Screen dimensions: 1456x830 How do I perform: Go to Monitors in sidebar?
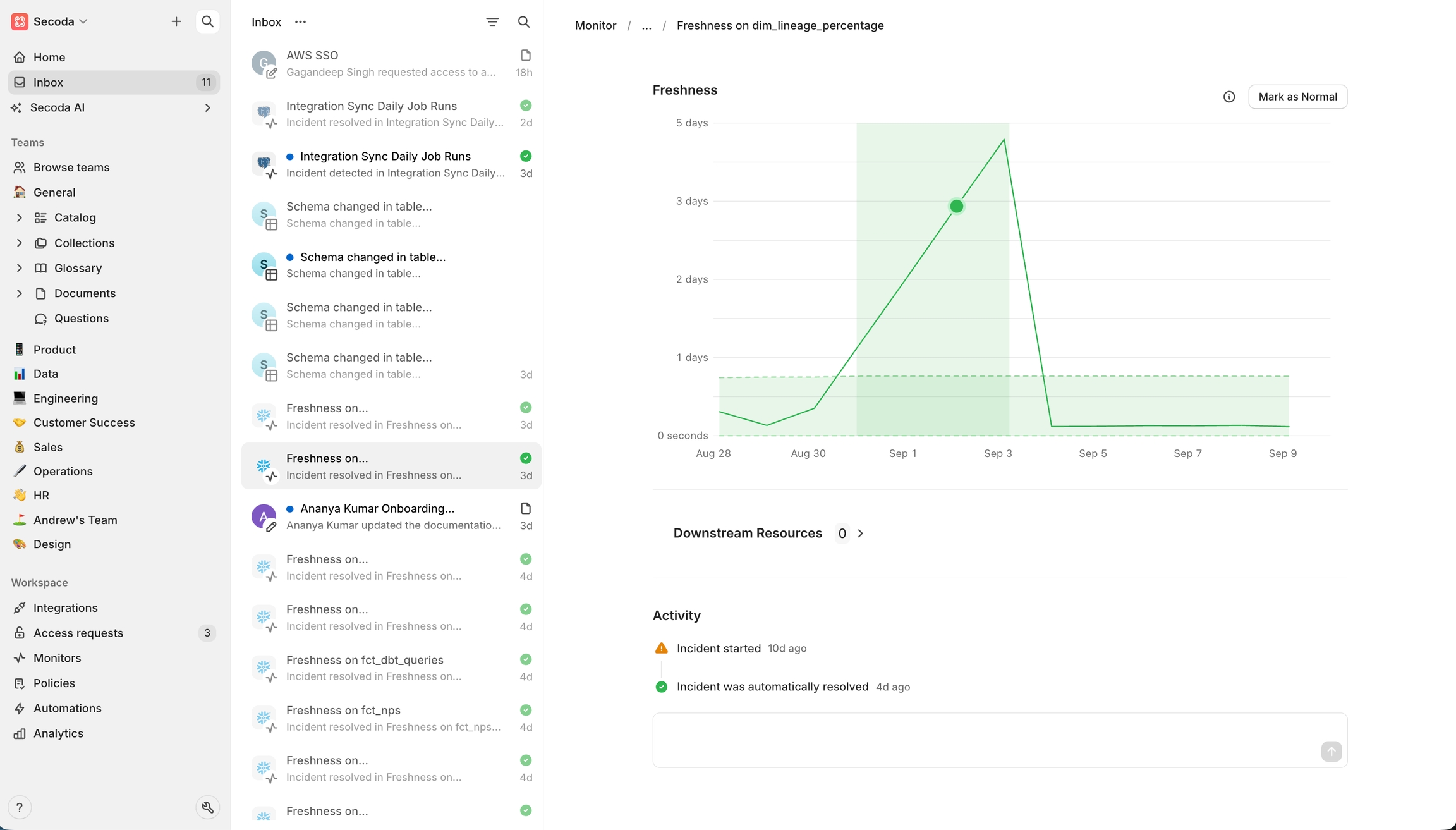pos(57,658)
